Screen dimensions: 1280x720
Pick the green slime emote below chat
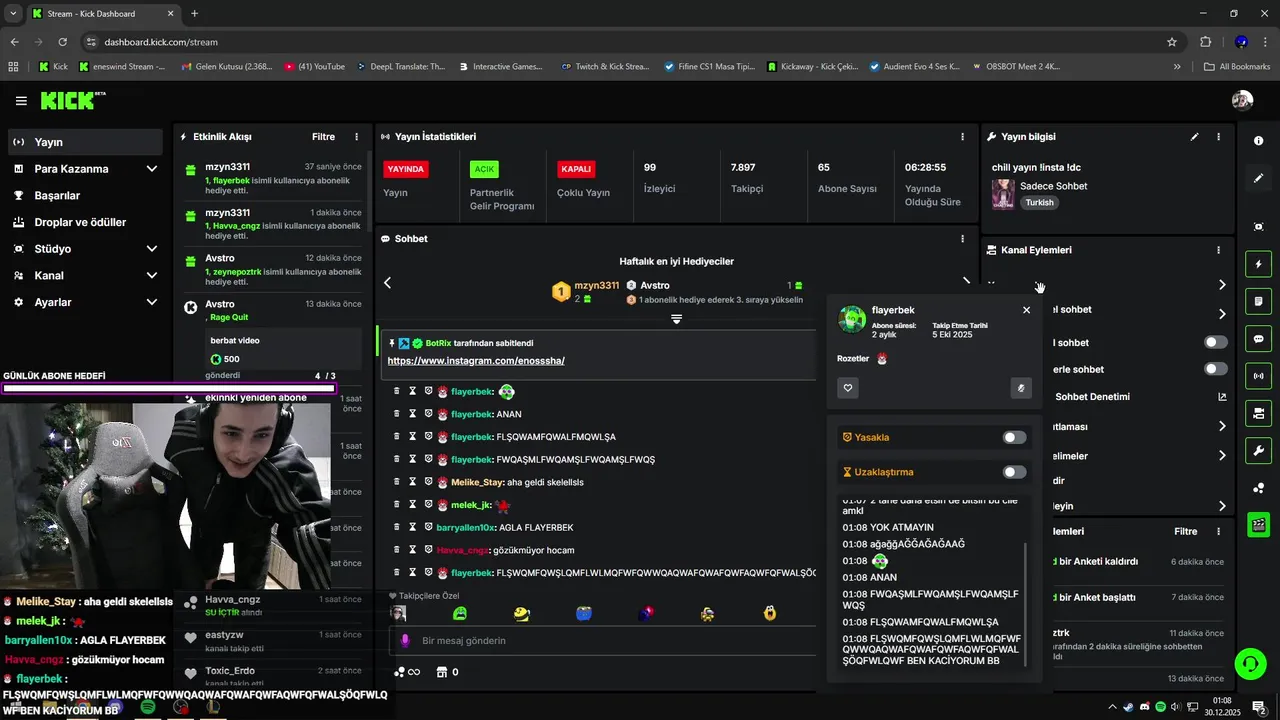[x=460, y=613]
